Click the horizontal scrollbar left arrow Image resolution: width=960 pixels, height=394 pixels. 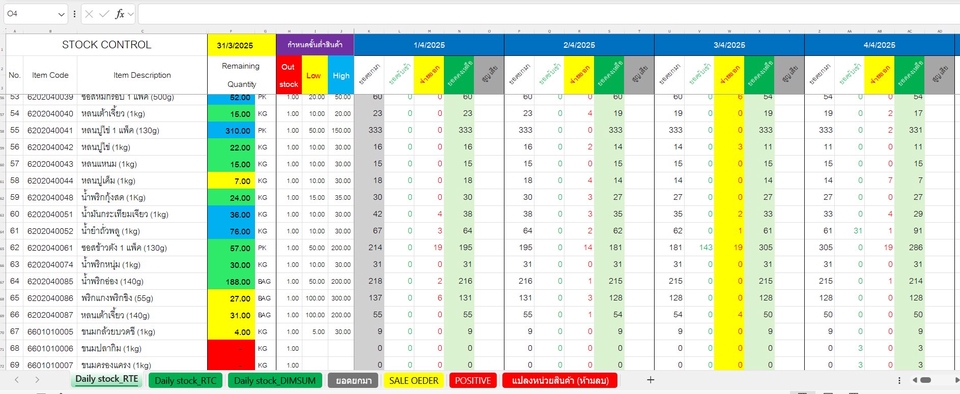click(914, 380)
